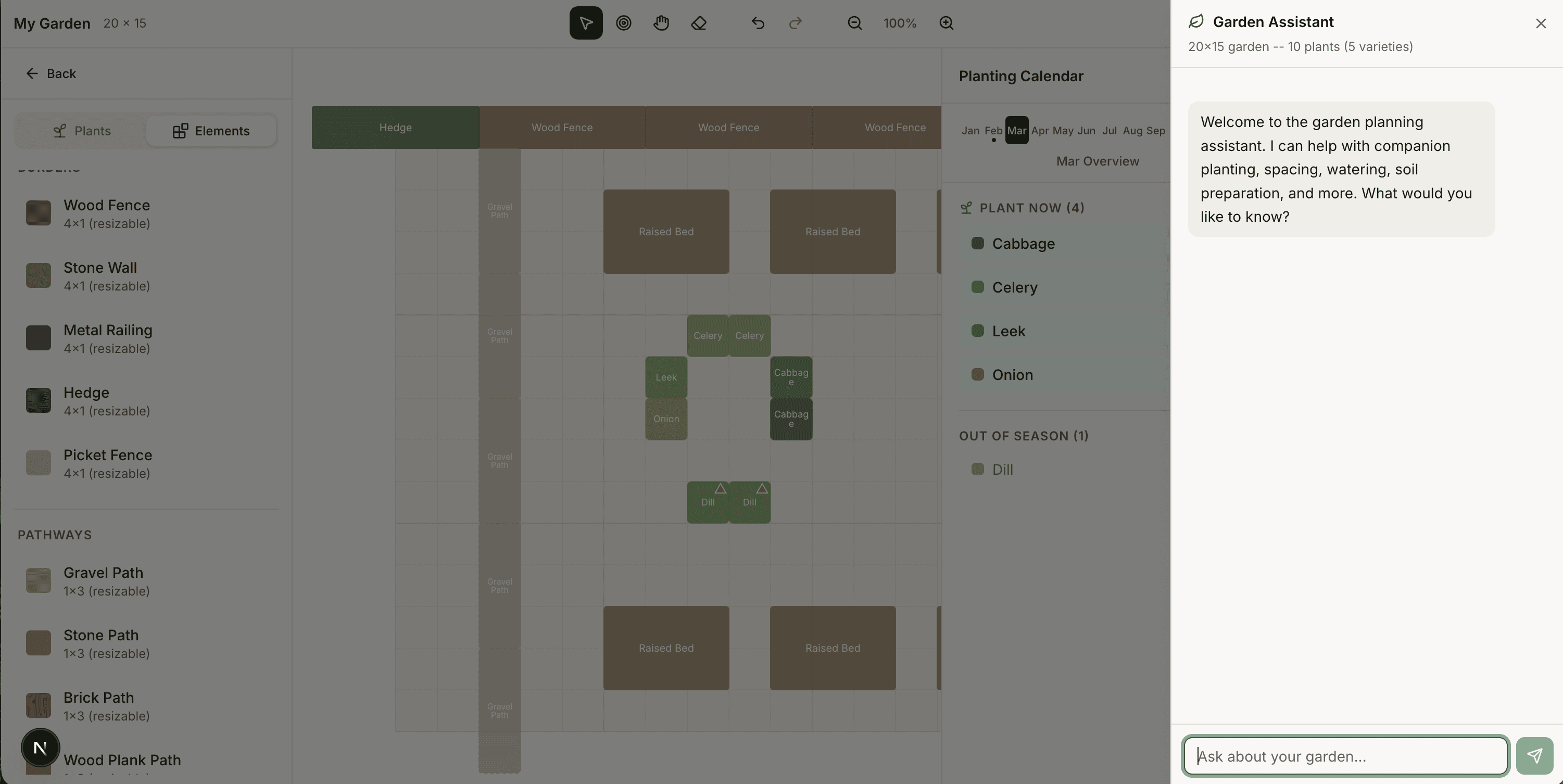Activate the precision target tool
1563x784 pixels.
(x=624, y=23)
